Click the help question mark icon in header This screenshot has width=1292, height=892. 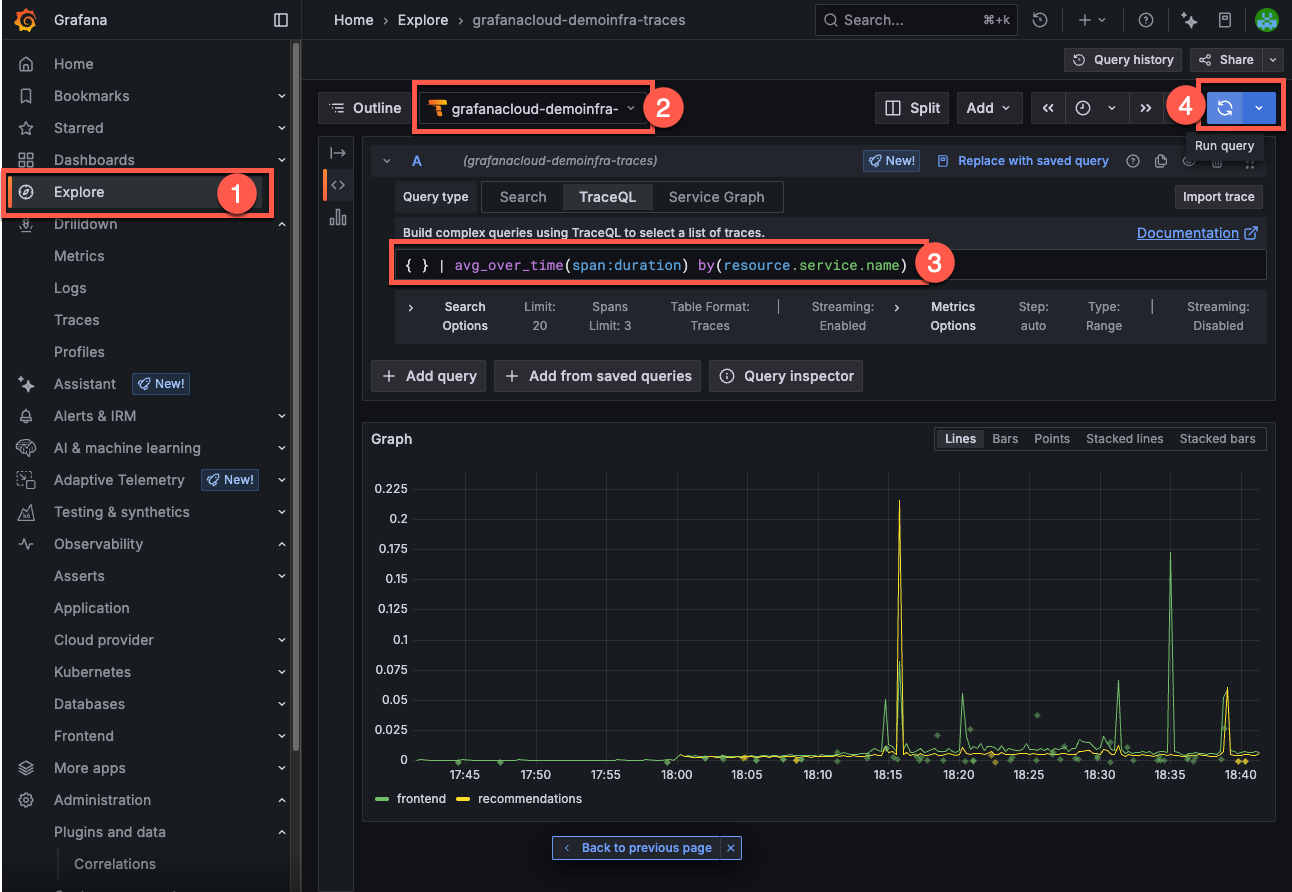(1146, 20)
